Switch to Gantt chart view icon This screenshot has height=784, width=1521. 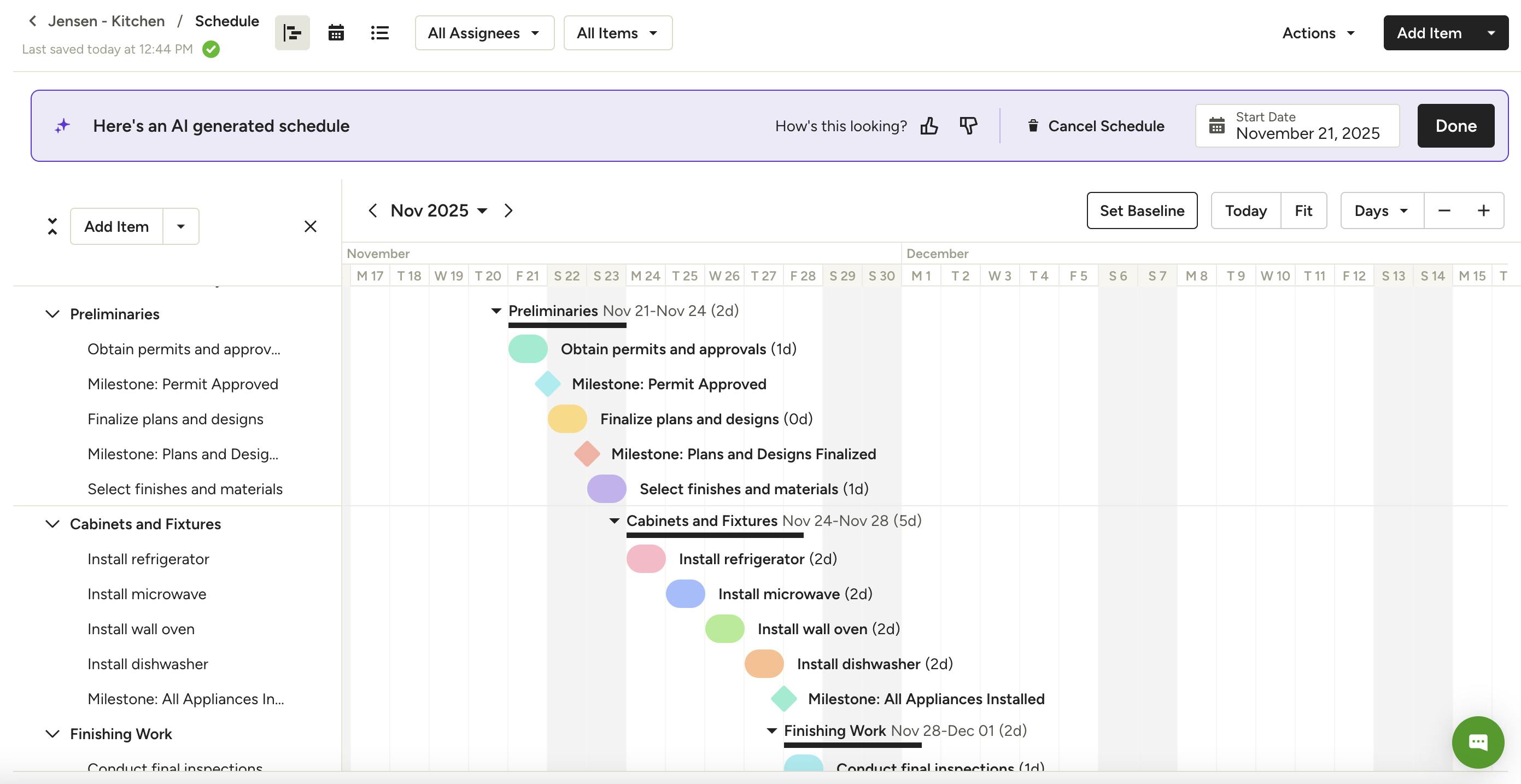click(292, 33)
